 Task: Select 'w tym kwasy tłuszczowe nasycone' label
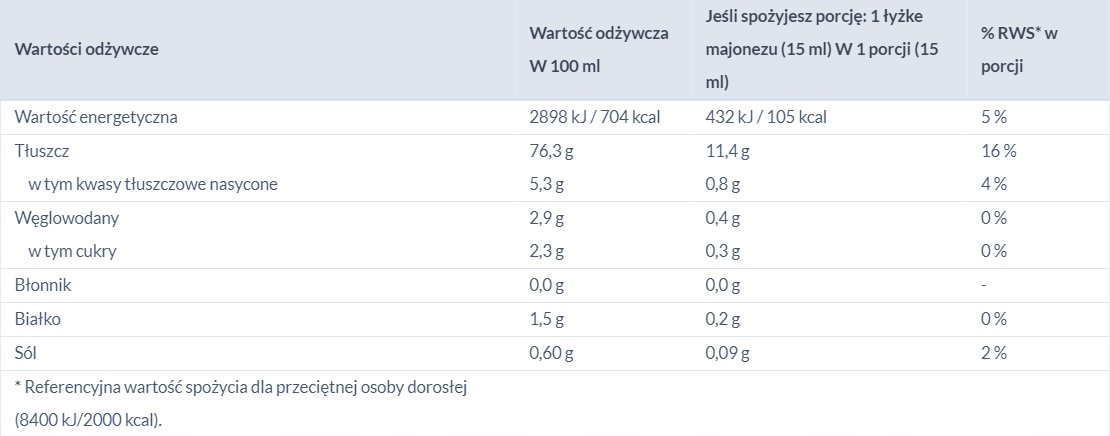[153, 185]
